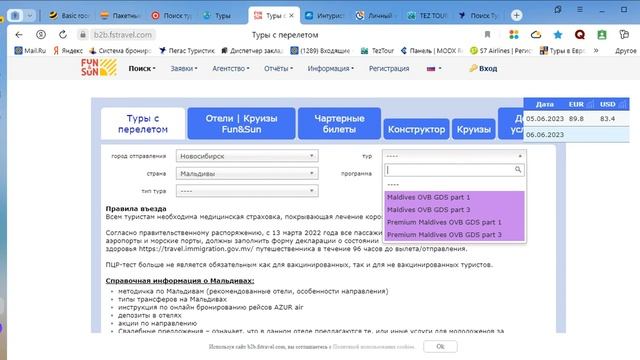Open the Поиск menu

click(142, 69)
